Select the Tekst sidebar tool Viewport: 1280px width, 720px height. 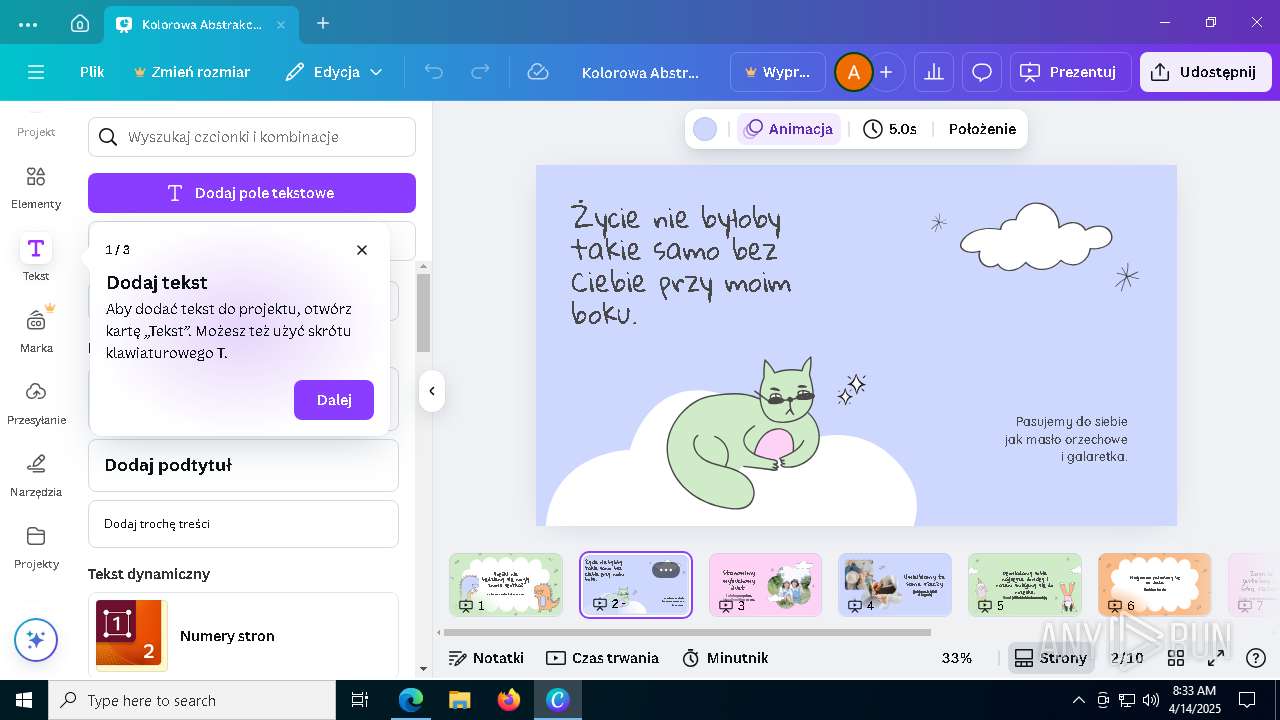[x=36, y=258]
